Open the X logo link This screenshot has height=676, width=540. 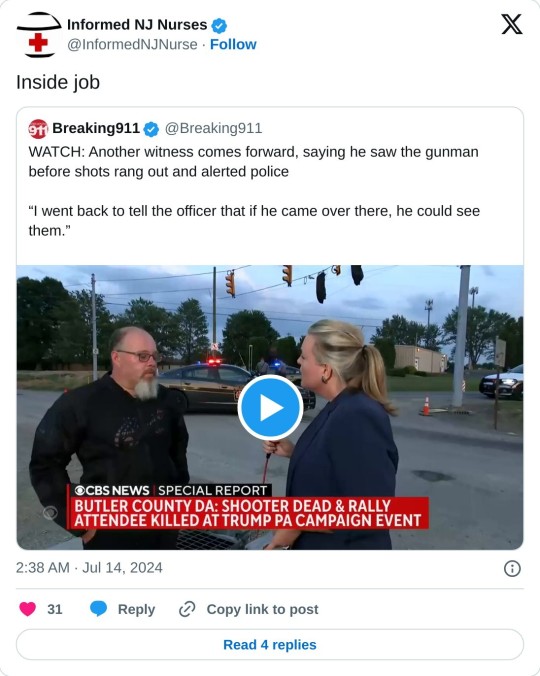click(x=512, y=24)
